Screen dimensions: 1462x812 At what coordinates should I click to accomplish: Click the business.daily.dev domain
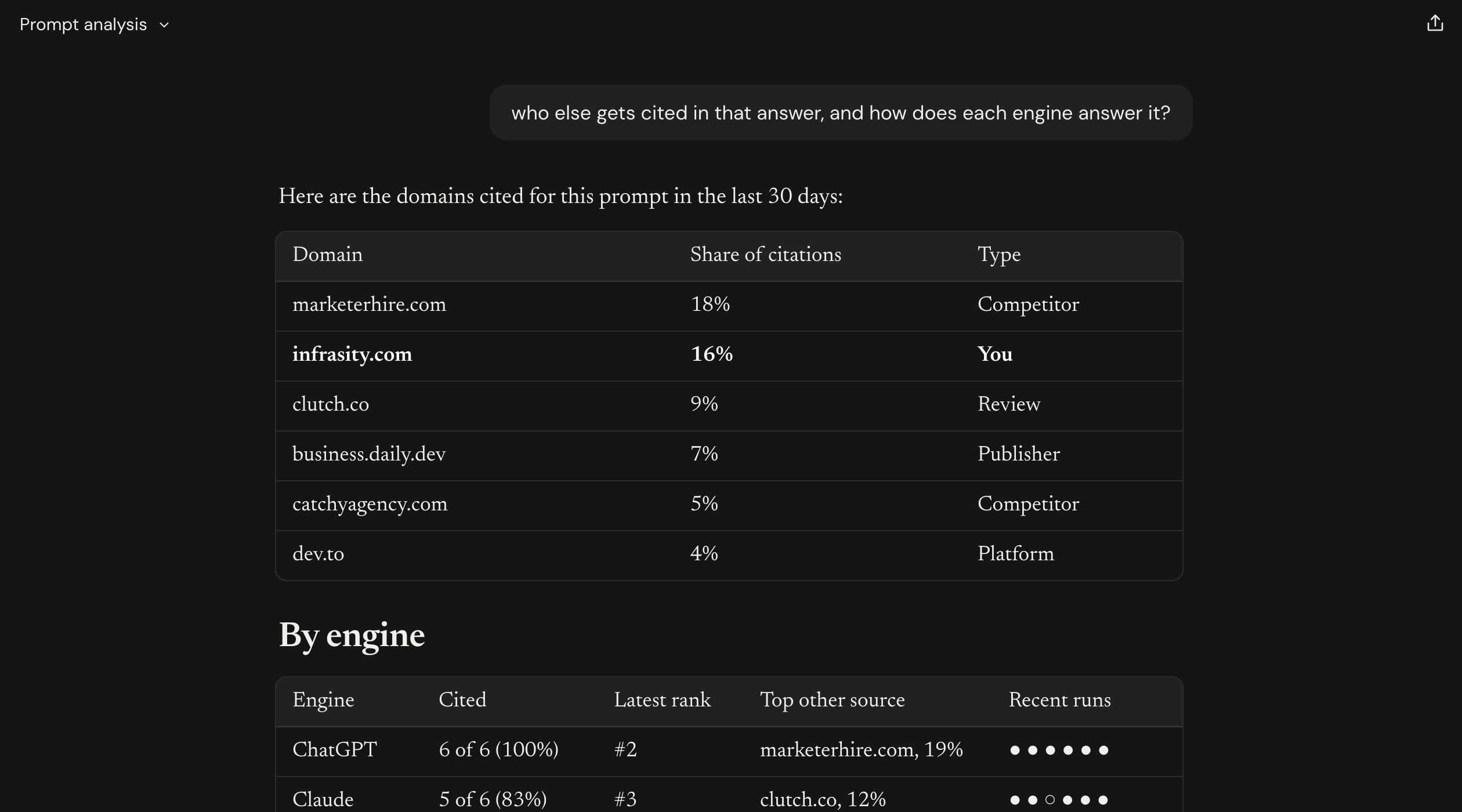pos(369,454)
